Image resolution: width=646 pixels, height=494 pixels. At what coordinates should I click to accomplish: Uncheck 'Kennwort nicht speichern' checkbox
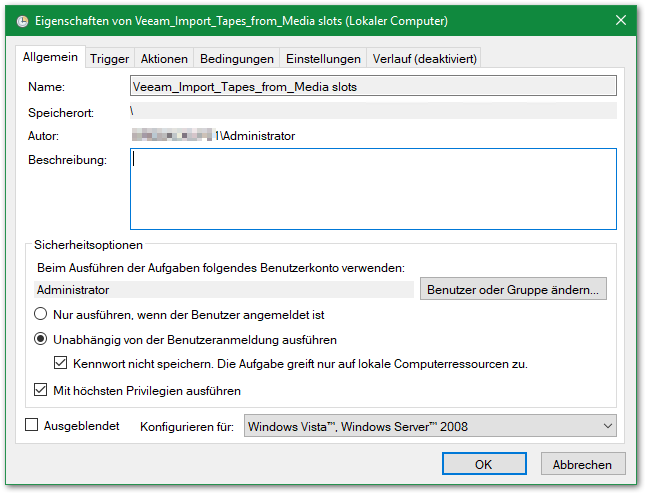(x=61, y=363)
